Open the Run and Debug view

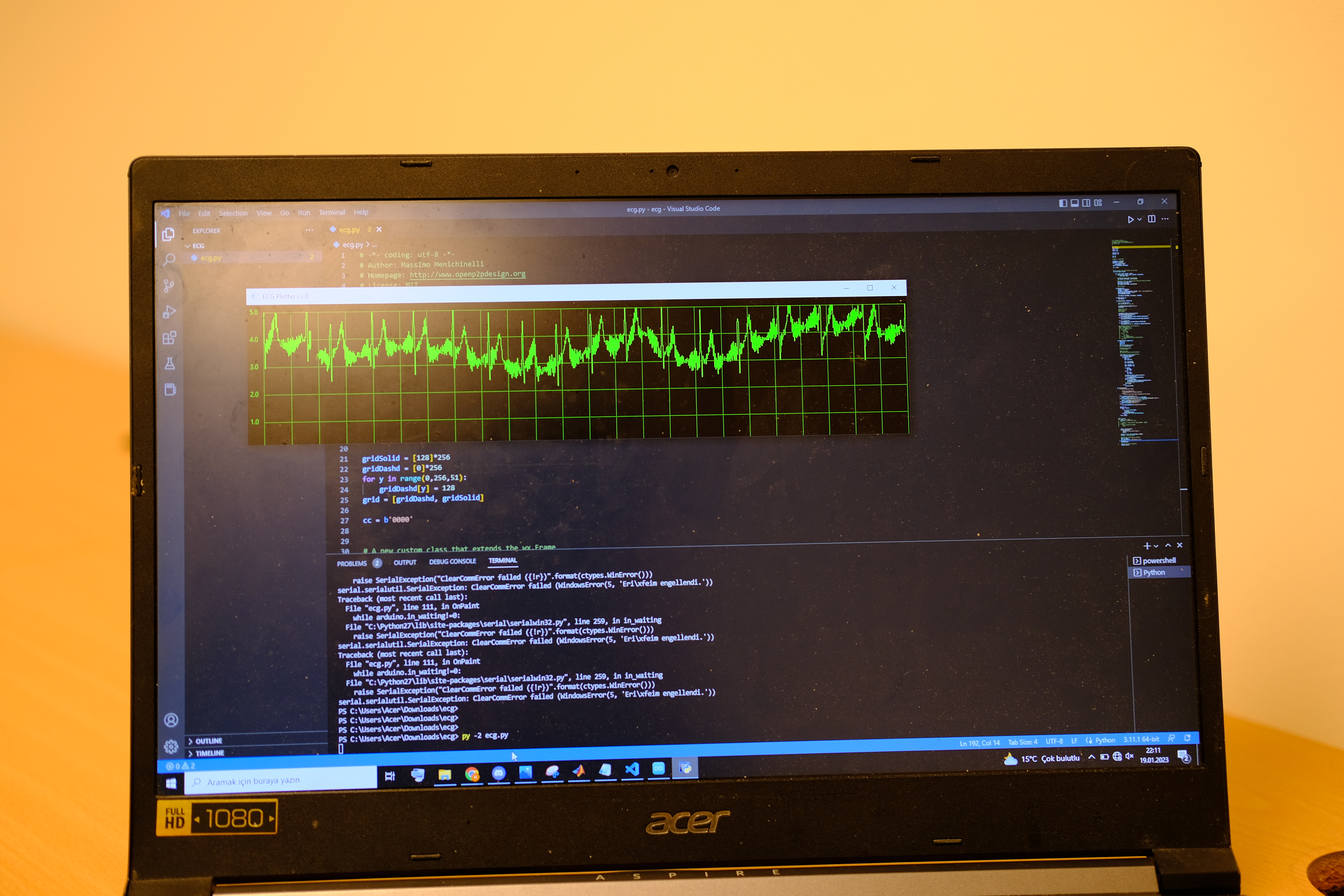(x=169, y=312)
